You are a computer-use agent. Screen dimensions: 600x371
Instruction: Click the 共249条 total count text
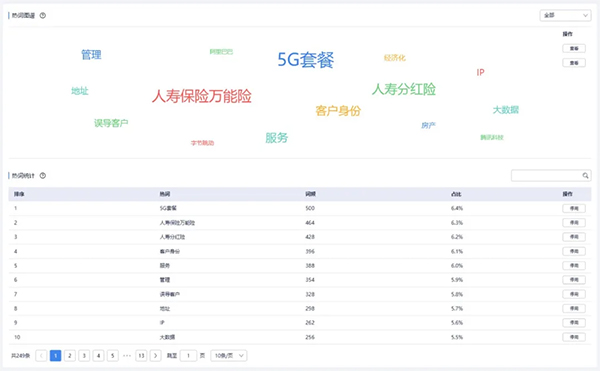pos(21,356)
